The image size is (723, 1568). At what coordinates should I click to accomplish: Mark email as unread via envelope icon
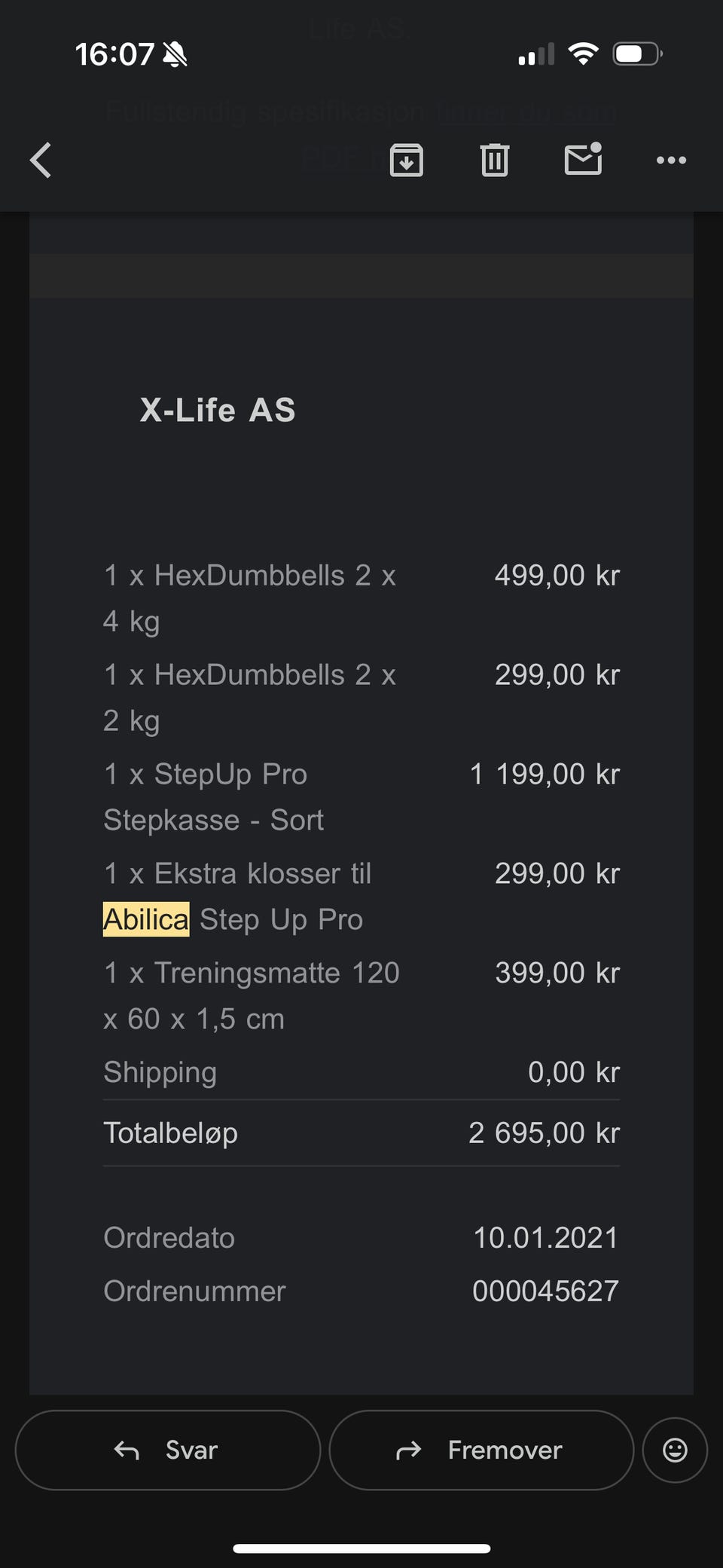(x=584, y=159)
